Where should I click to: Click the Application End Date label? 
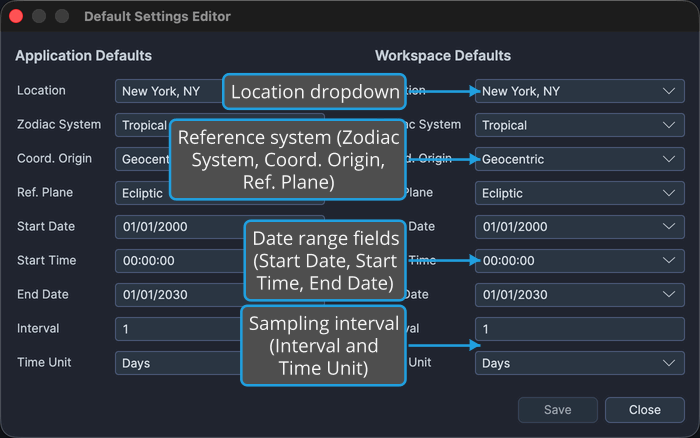click(x=43, y=294)
